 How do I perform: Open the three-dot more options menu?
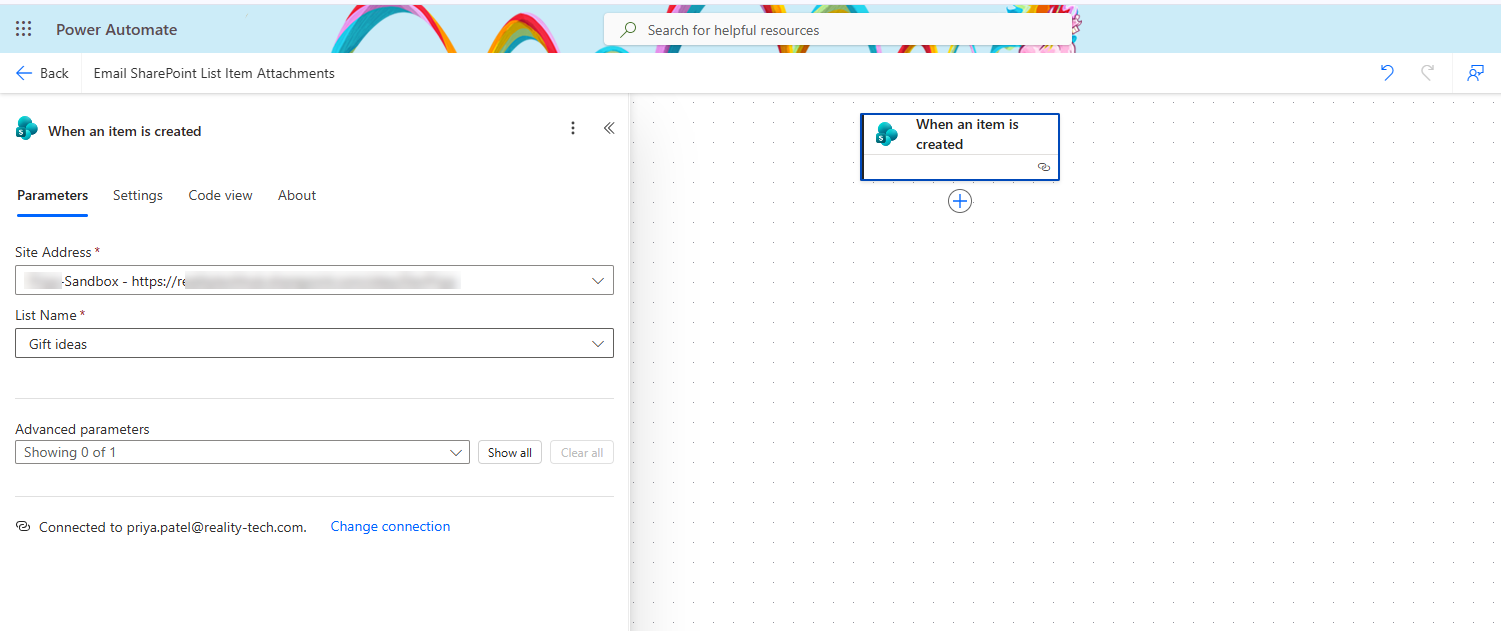coord(573,128)
